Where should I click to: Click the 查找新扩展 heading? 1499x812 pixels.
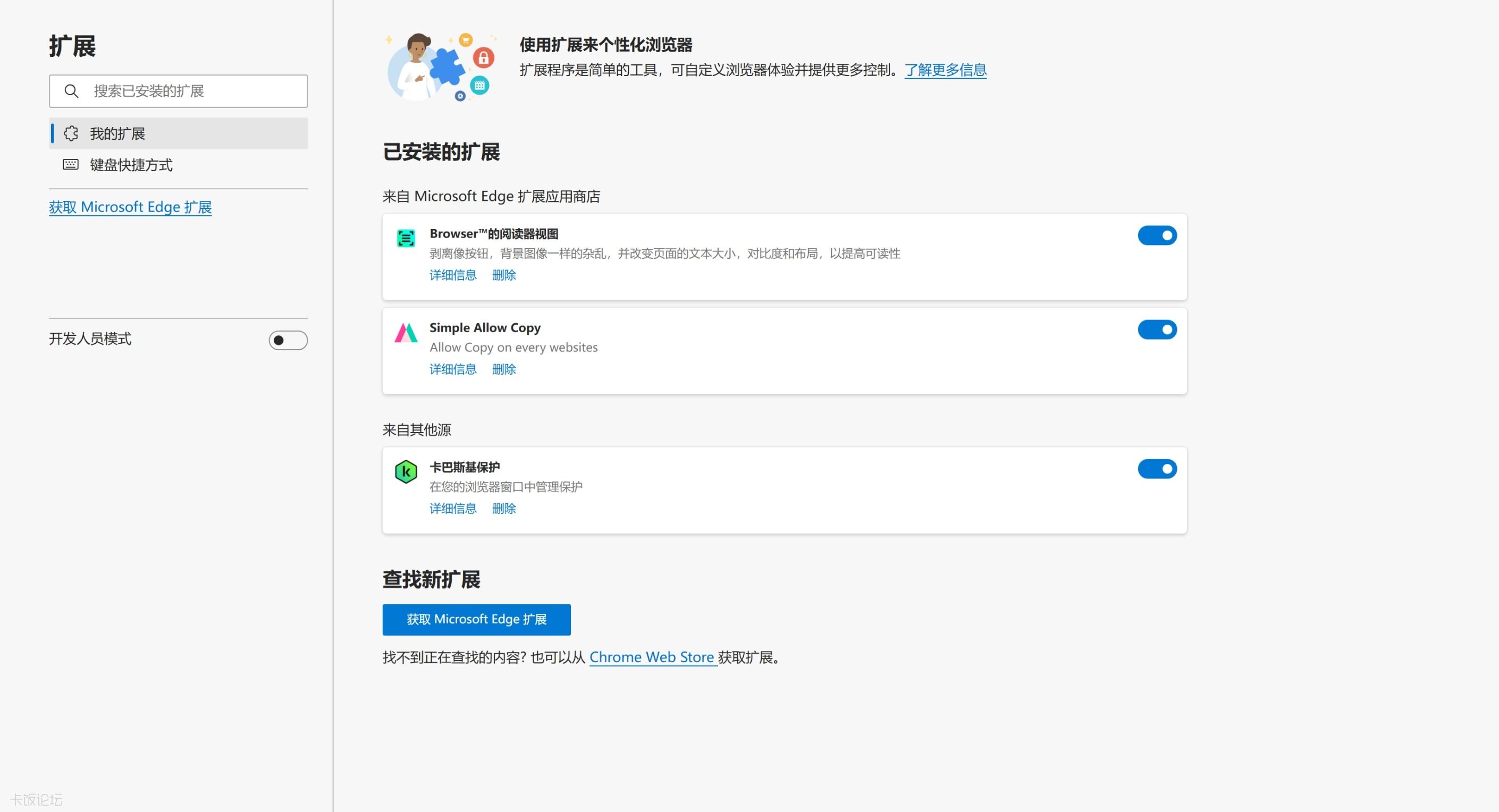tap(431, 580)
